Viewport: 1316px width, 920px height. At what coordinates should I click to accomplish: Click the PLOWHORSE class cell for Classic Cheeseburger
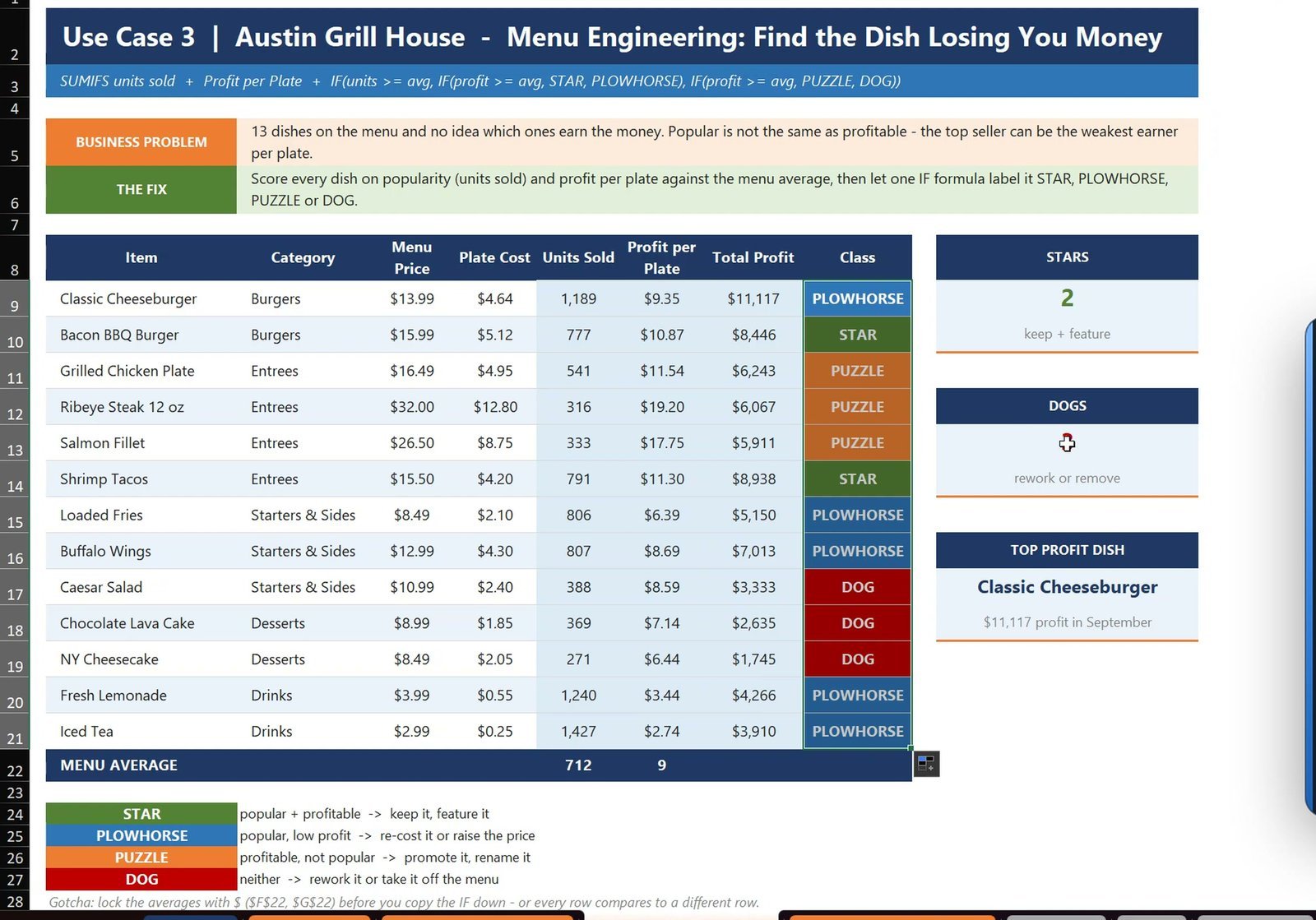(x=857, y=298)
